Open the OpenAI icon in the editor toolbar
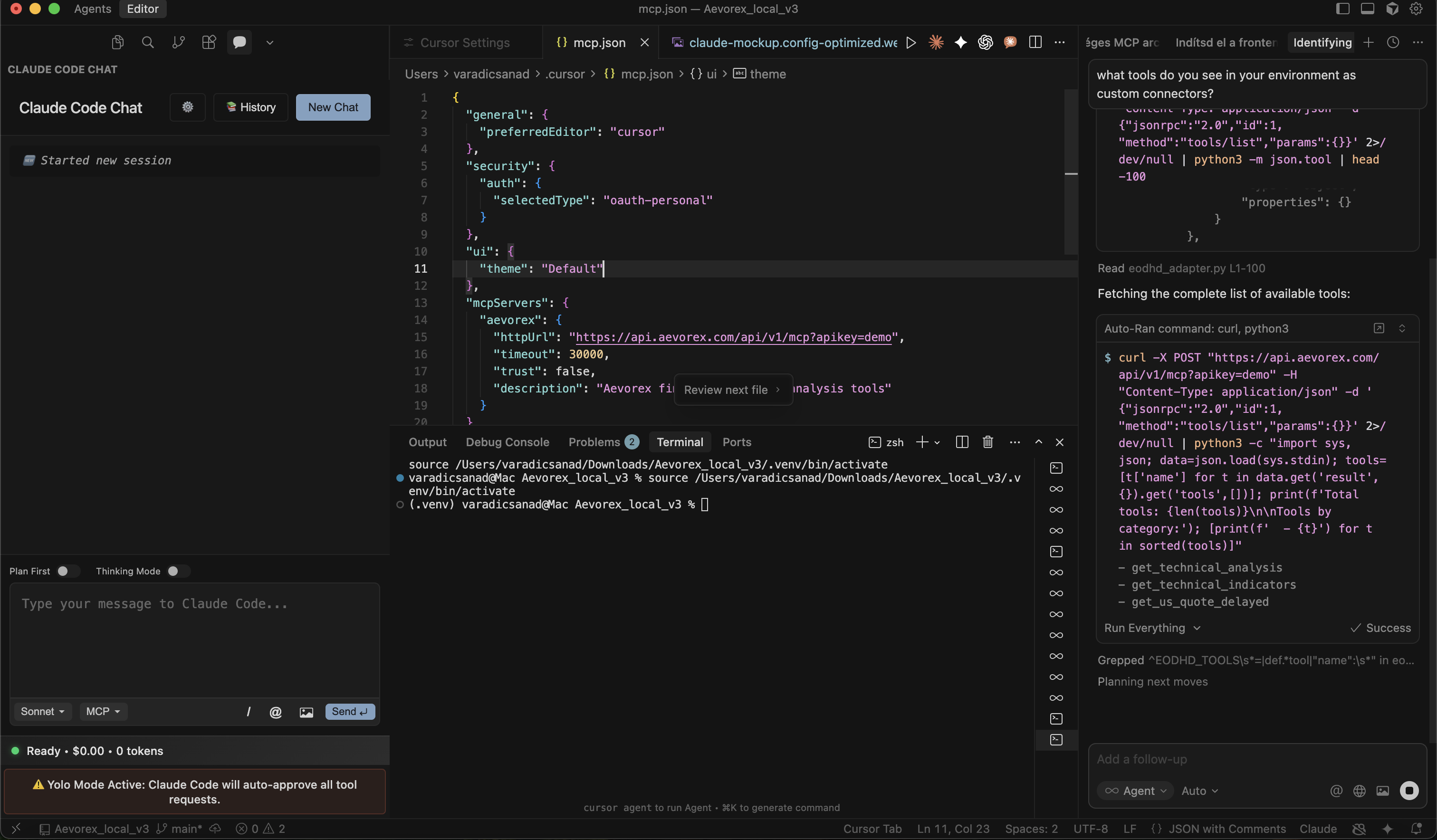This screenshot has width=1437, height=840. click(x=985, y=42)
